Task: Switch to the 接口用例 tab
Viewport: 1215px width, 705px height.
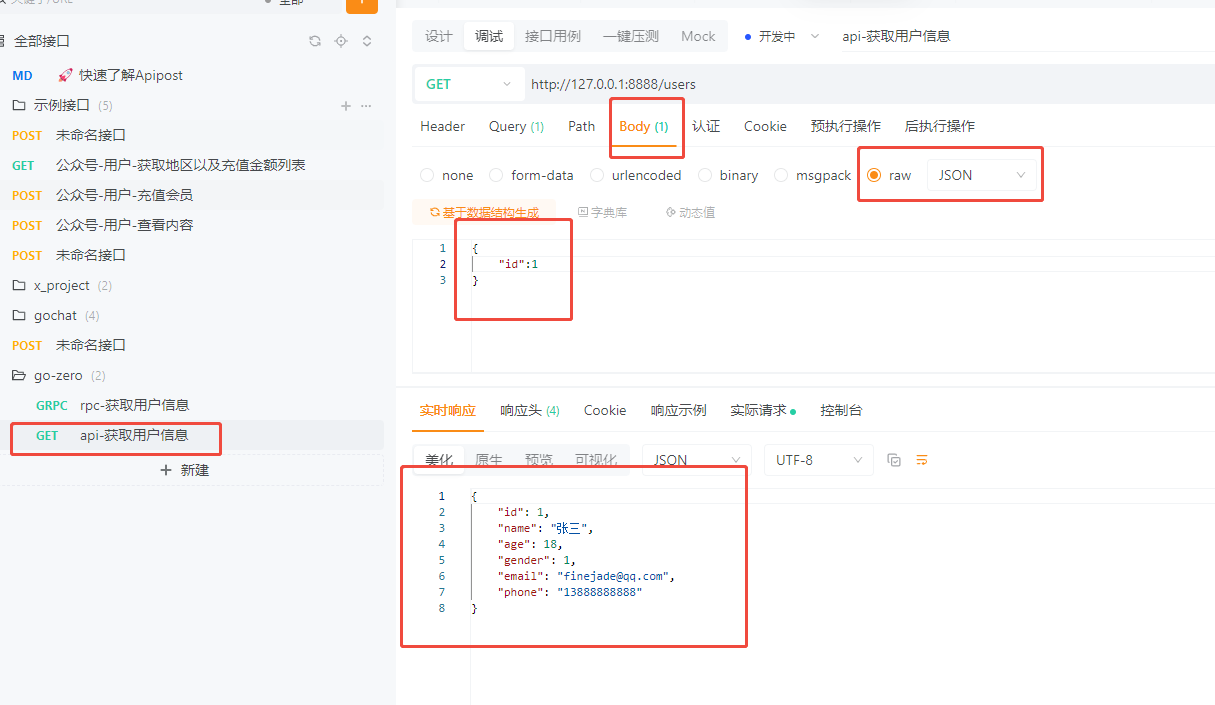Action: (553, 36)
